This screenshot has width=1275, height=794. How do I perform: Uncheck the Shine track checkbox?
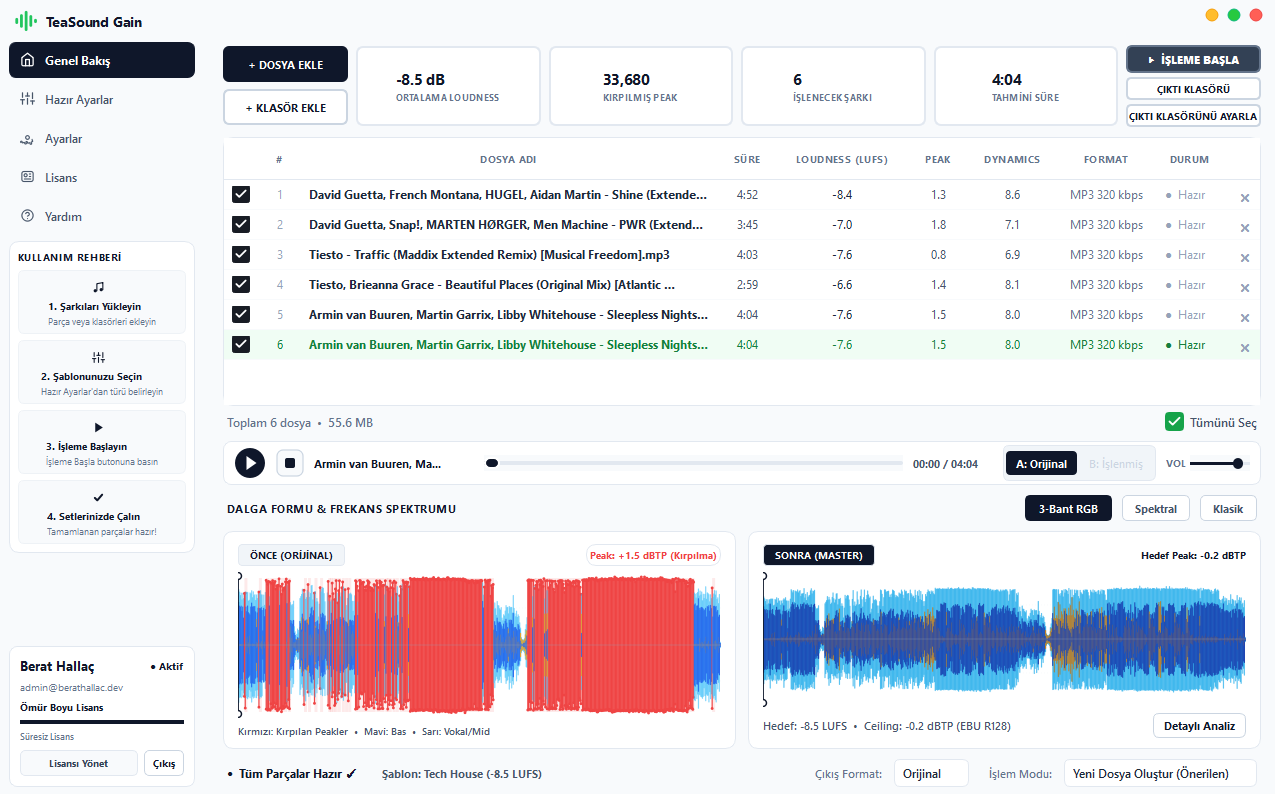click(x=241, y=194)
